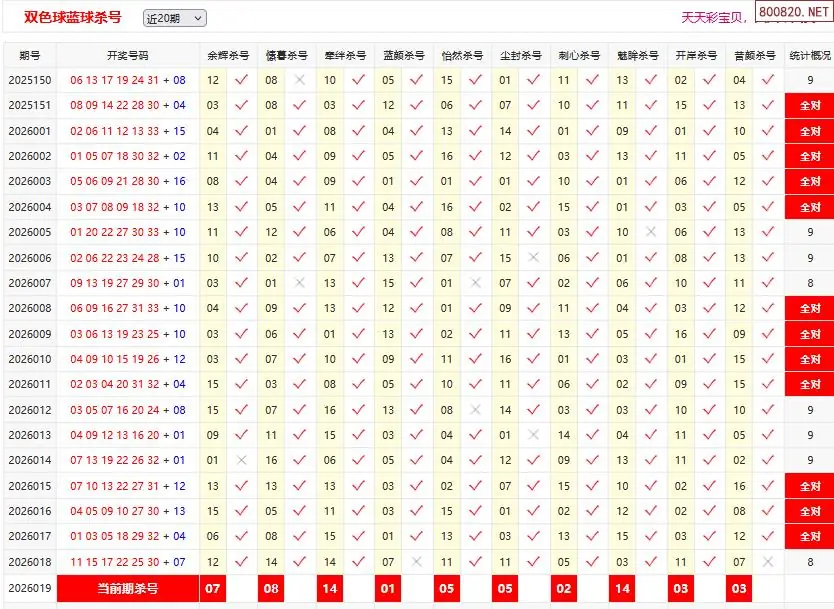Click the X mark in row 2026013 尘封杀号

coord(533,435)
